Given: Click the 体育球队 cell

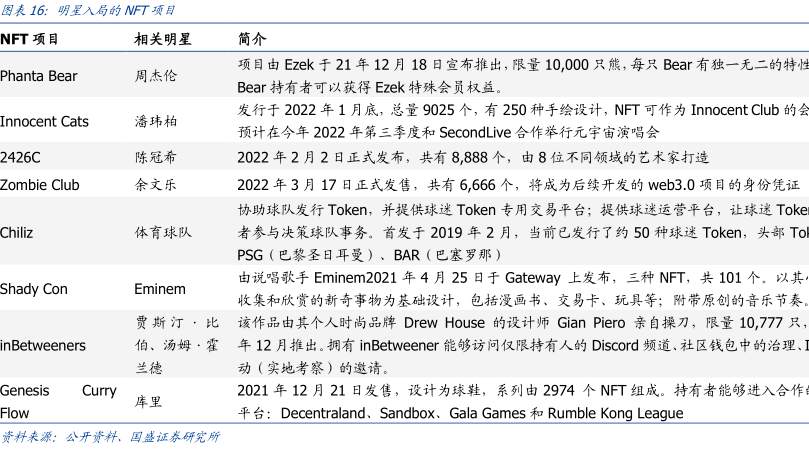Looking at the screenshot, I should tap(162, 232).
